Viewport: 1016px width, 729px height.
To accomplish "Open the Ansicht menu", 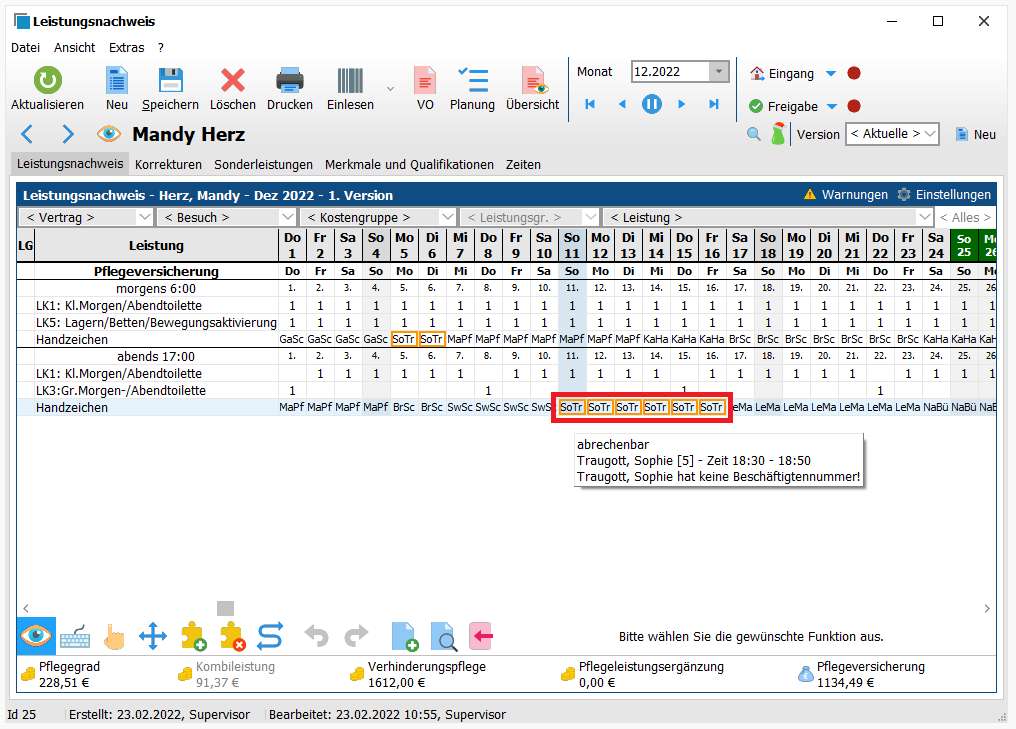I will pyautogui.click(x=75, y=47).
